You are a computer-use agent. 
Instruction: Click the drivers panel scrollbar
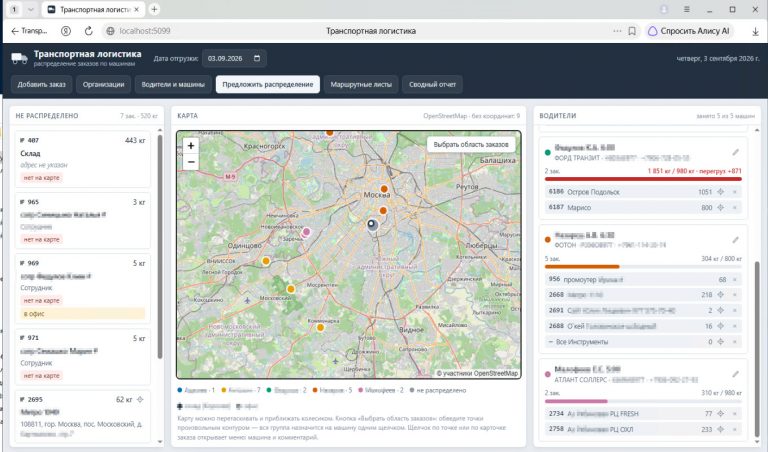[757, 350]
